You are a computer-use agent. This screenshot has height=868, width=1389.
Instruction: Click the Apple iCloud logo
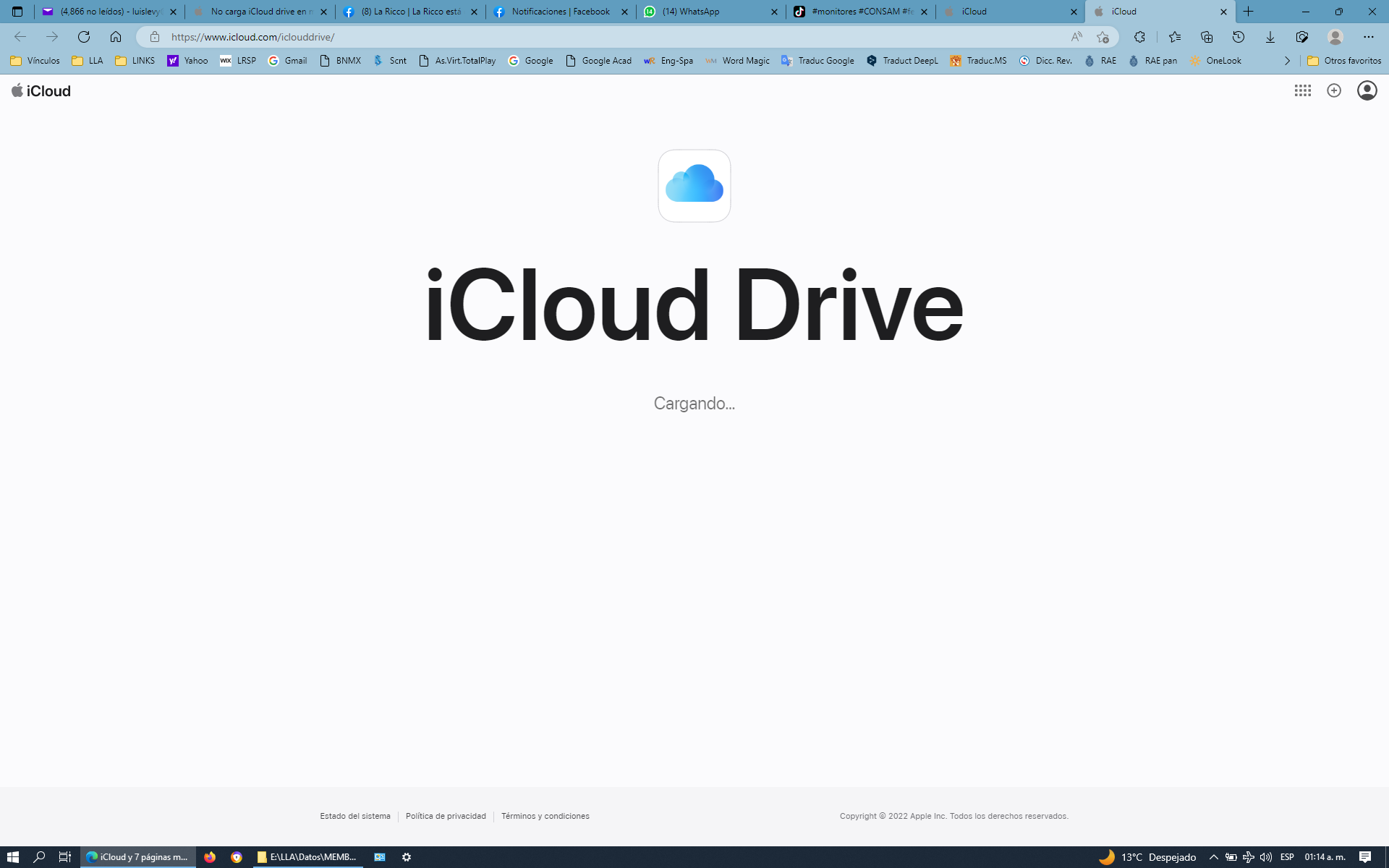(41, 90)
